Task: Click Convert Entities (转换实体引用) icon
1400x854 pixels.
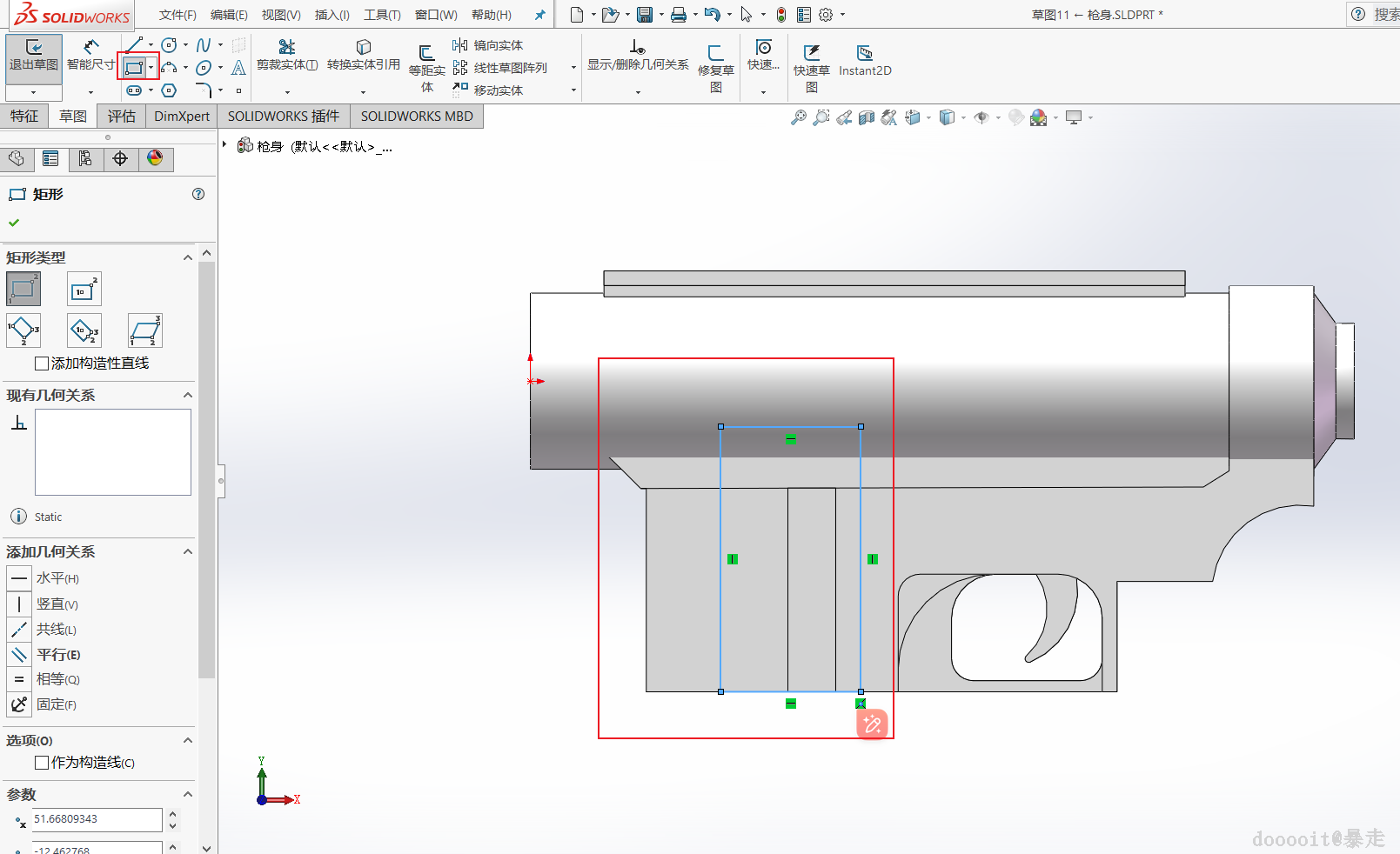Action: [x=363, y=55]
